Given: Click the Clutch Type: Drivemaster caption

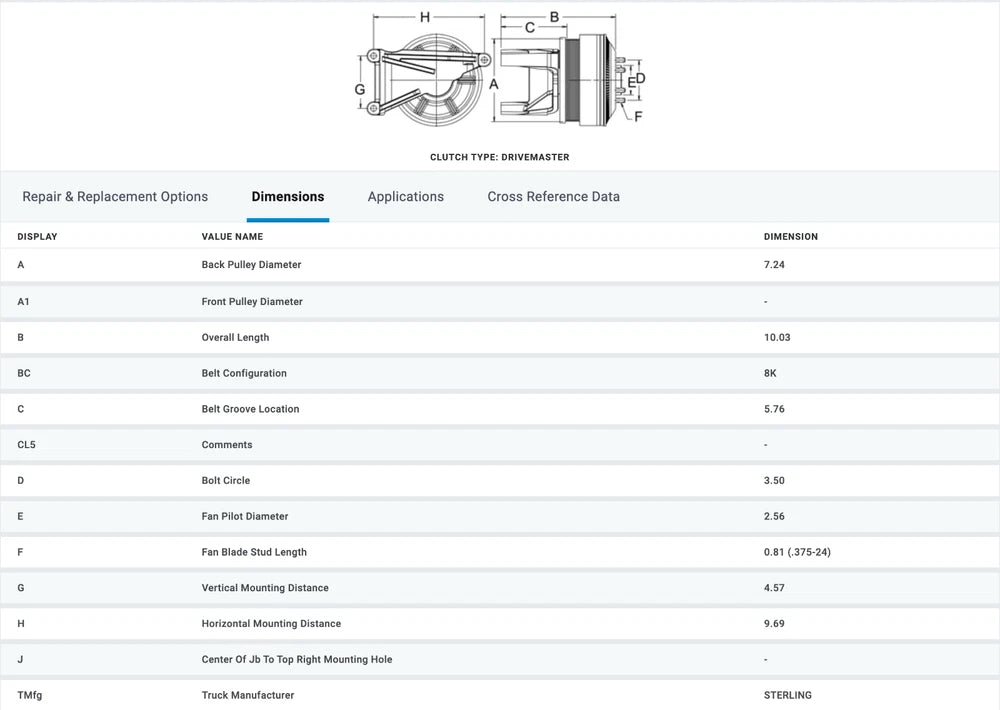Looking at the screenshot, I should 500,157.
